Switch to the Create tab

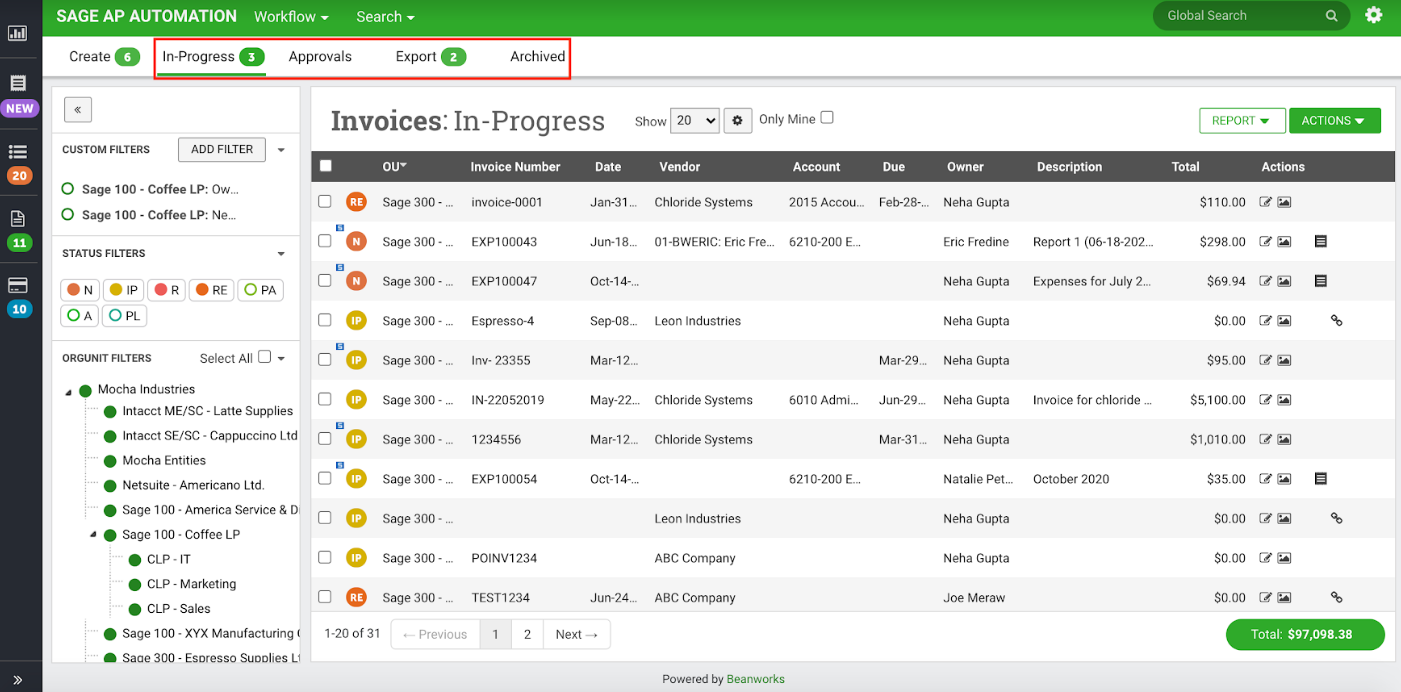103,57
